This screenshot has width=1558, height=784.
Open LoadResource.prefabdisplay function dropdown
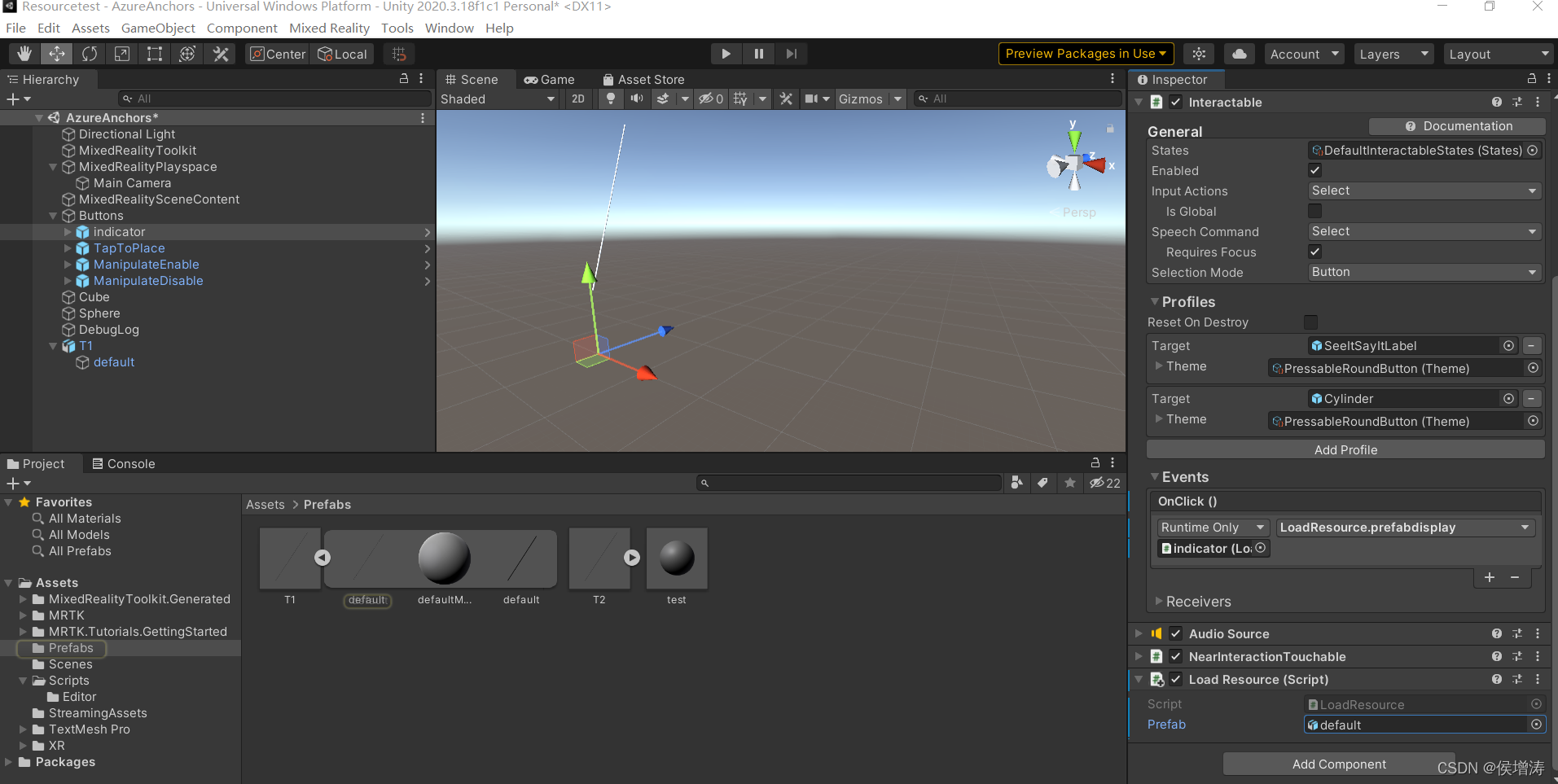(x=1406, y=528)
